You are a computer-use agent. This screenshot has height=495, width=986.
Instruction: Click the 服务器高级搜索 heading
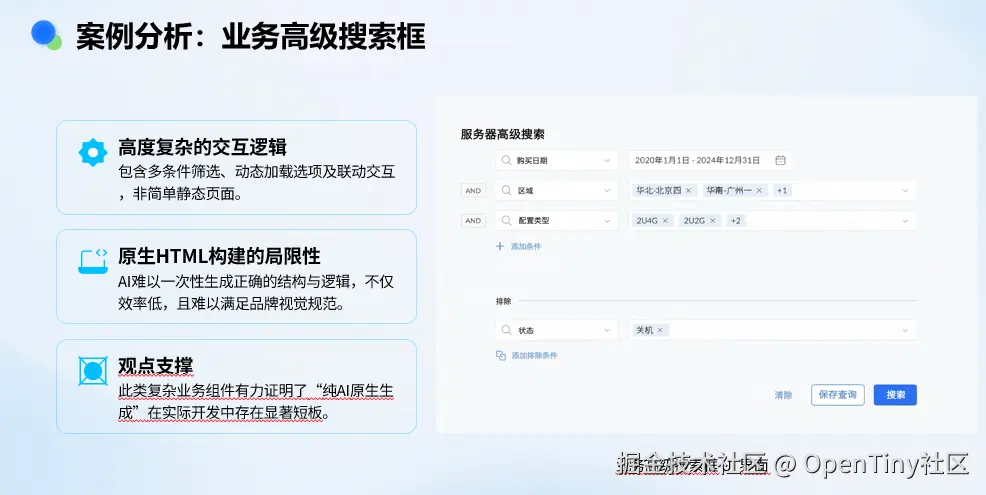(502, 134)
